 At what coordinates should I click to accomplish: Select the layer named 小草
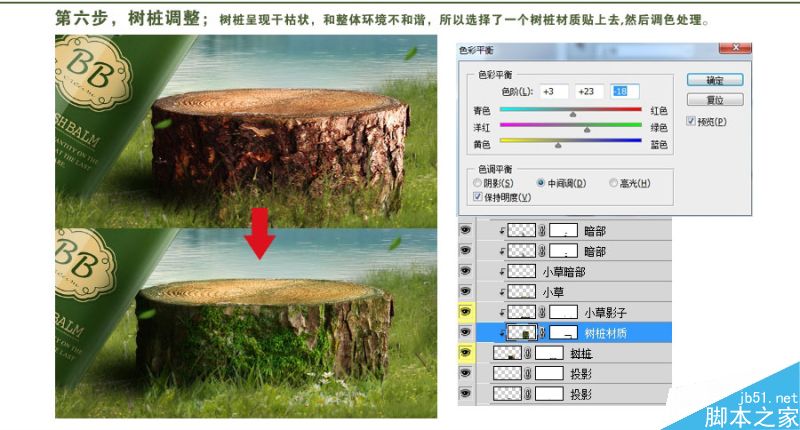coord(553,292)
